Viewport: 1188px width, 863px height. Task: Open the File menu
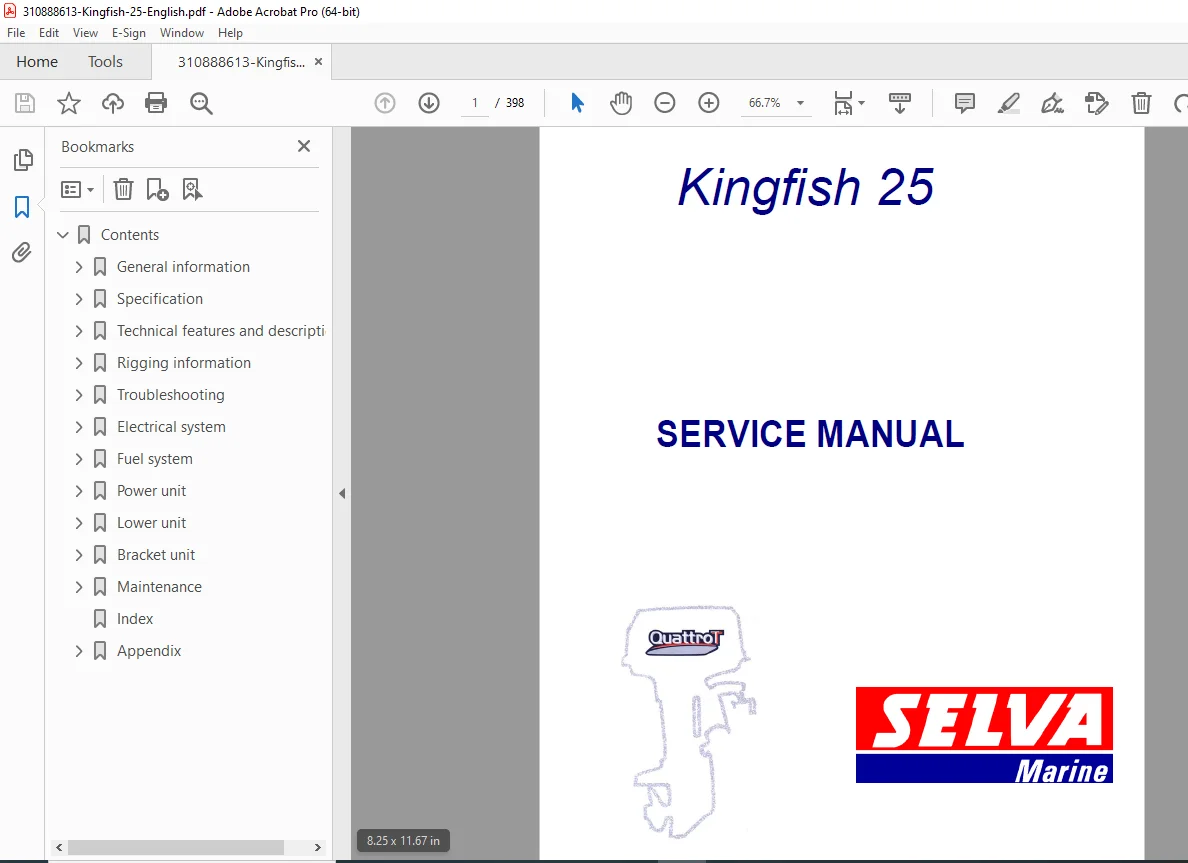click(16, 33)
